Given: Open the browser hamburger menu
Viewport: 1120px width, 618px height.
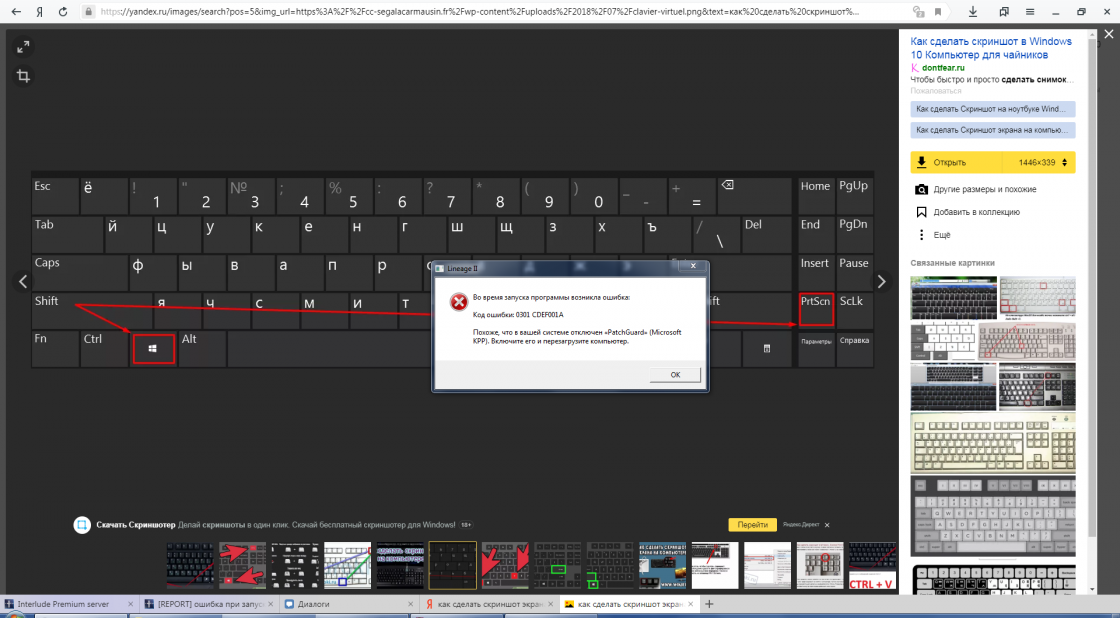Looking at the screenshot, I should pos(1031,12).
